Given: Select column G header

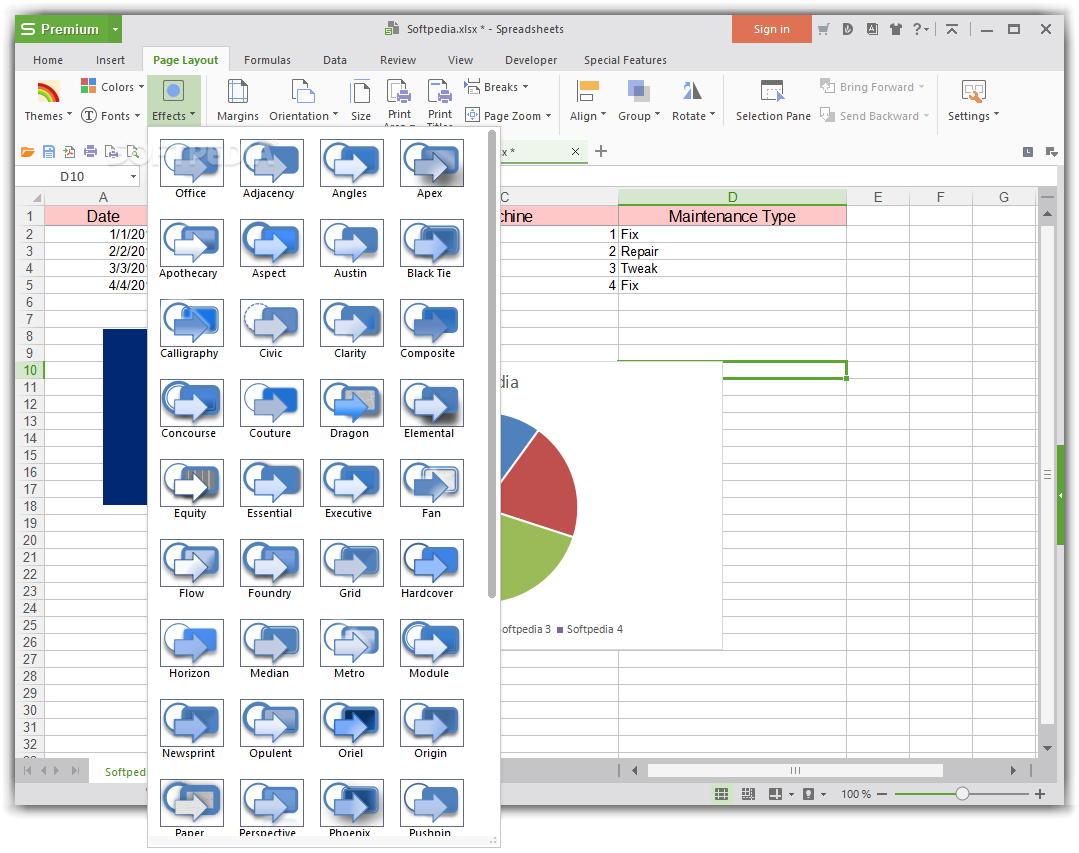Looking at the screenshot, I should tap(1004, 197).
